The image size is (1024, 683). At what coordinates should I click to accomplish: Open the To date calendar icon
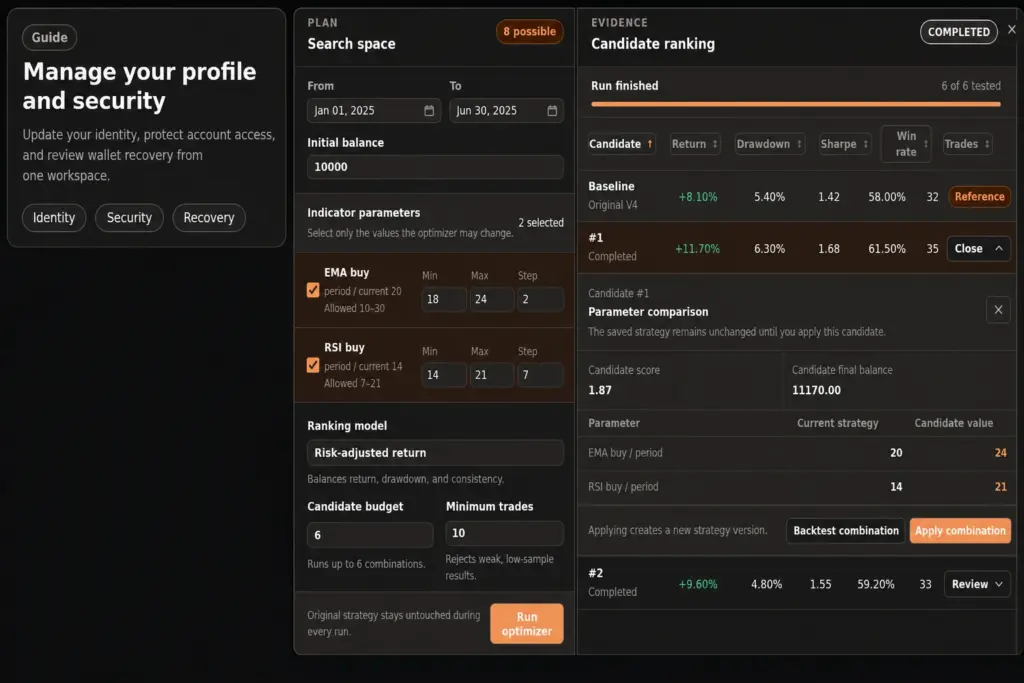tap(552, 110)
